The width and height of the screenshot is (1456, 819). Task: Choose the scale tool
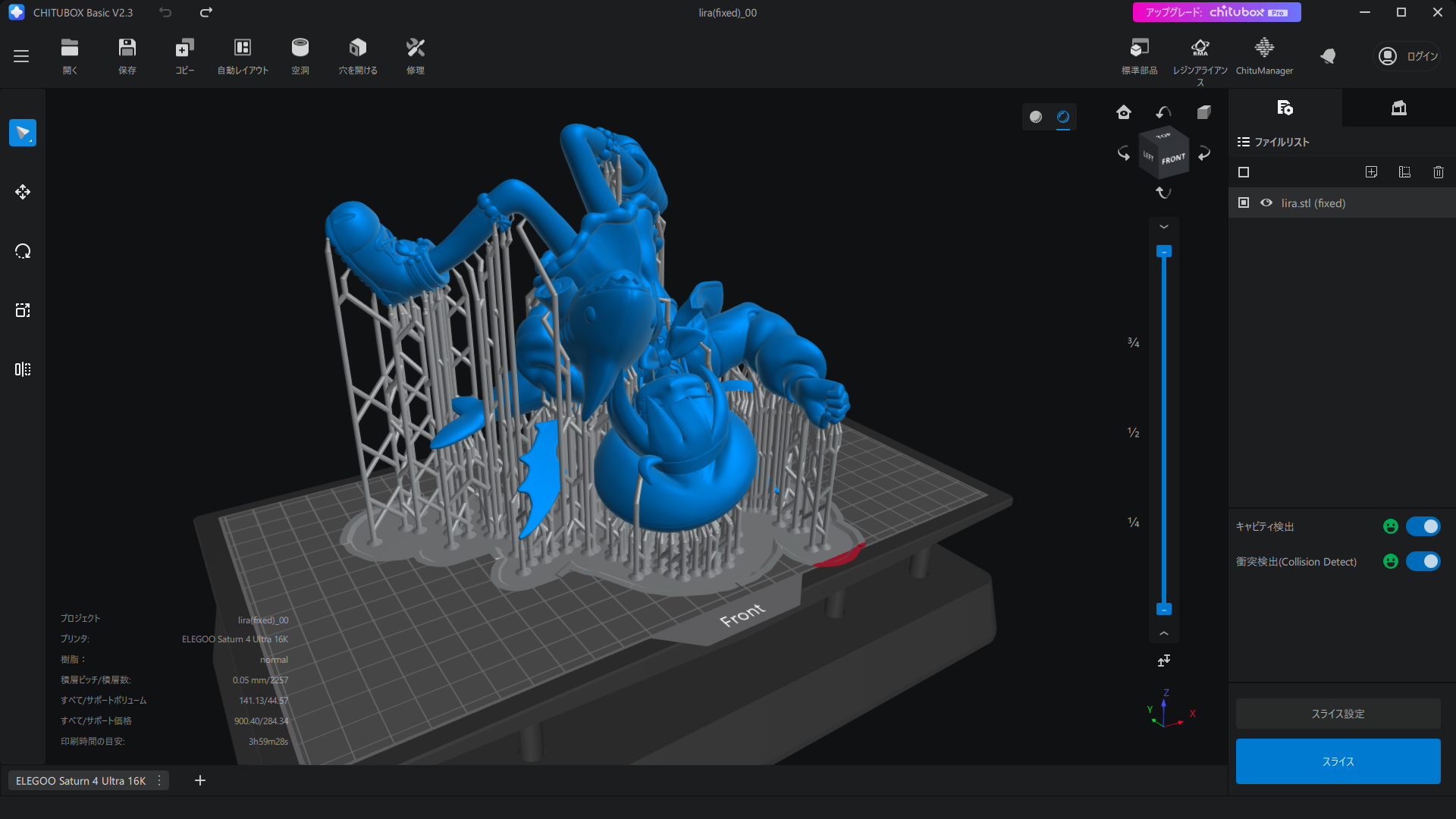23,310
